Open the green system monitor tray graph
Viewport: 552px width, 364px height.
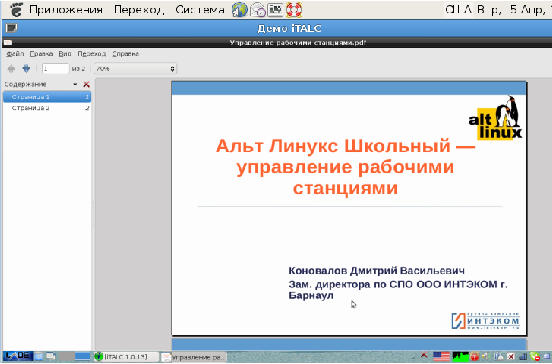click(460, 357)
